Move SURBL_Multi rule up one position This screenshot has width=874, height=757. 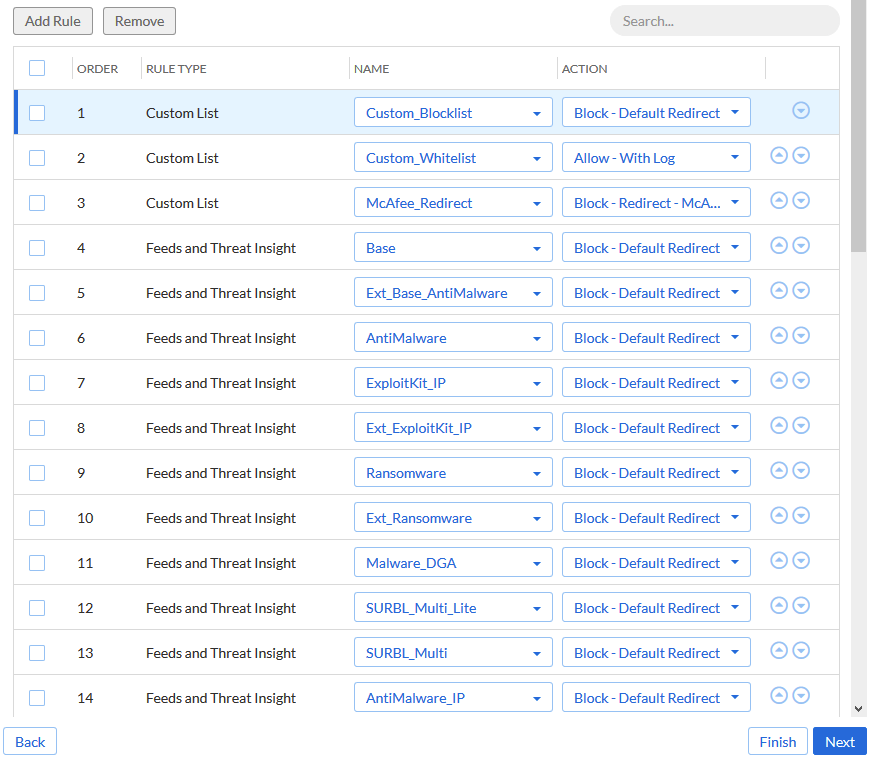[779, 651]
